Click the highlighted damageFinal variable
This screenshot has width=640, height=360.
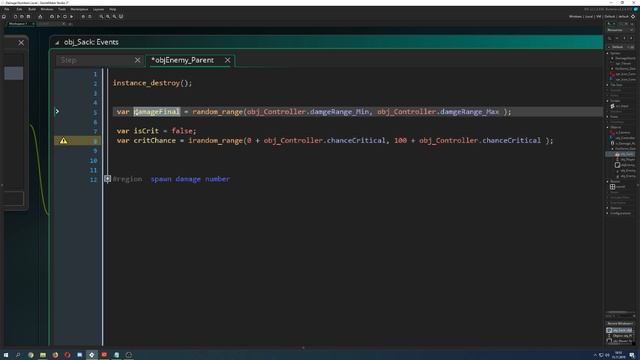tap(157, 111)
